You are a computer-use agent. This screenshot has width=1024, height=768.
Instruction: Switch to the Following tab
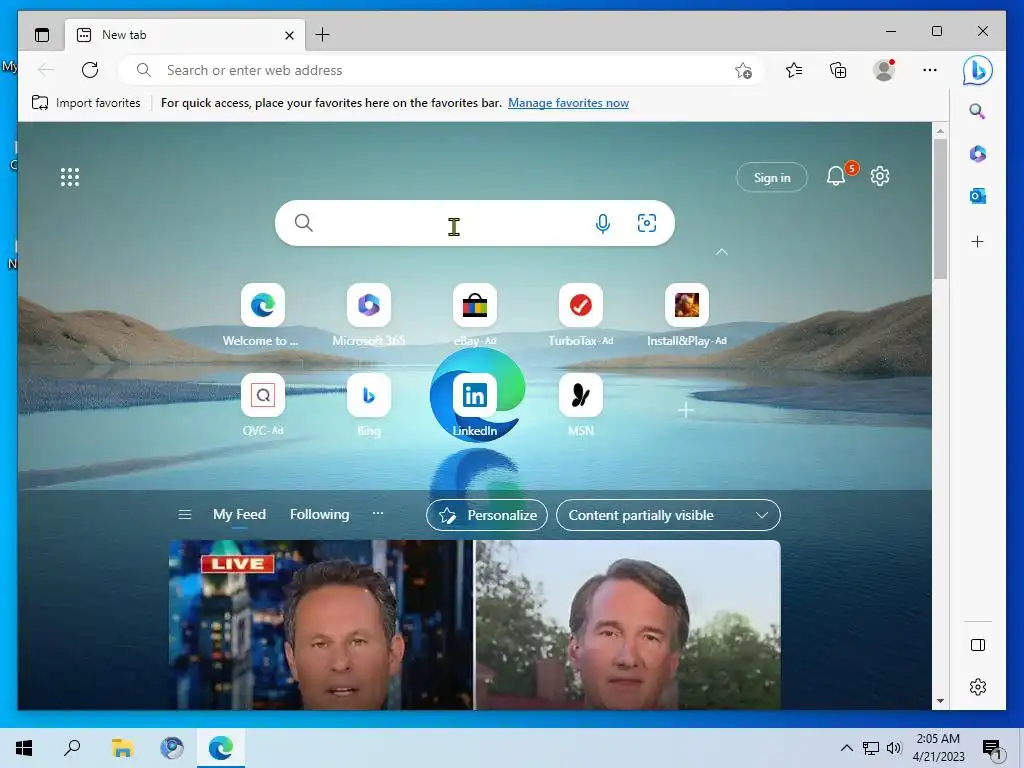319,515
